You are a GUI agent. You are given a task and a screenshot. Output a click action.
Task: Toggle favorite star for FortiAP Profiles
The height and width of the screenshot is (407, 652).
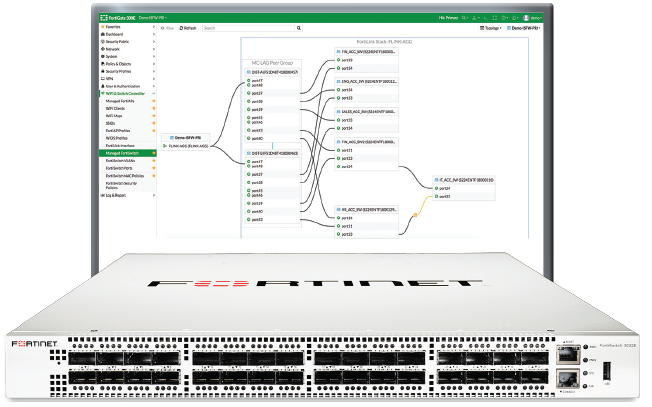coord(153,131)
